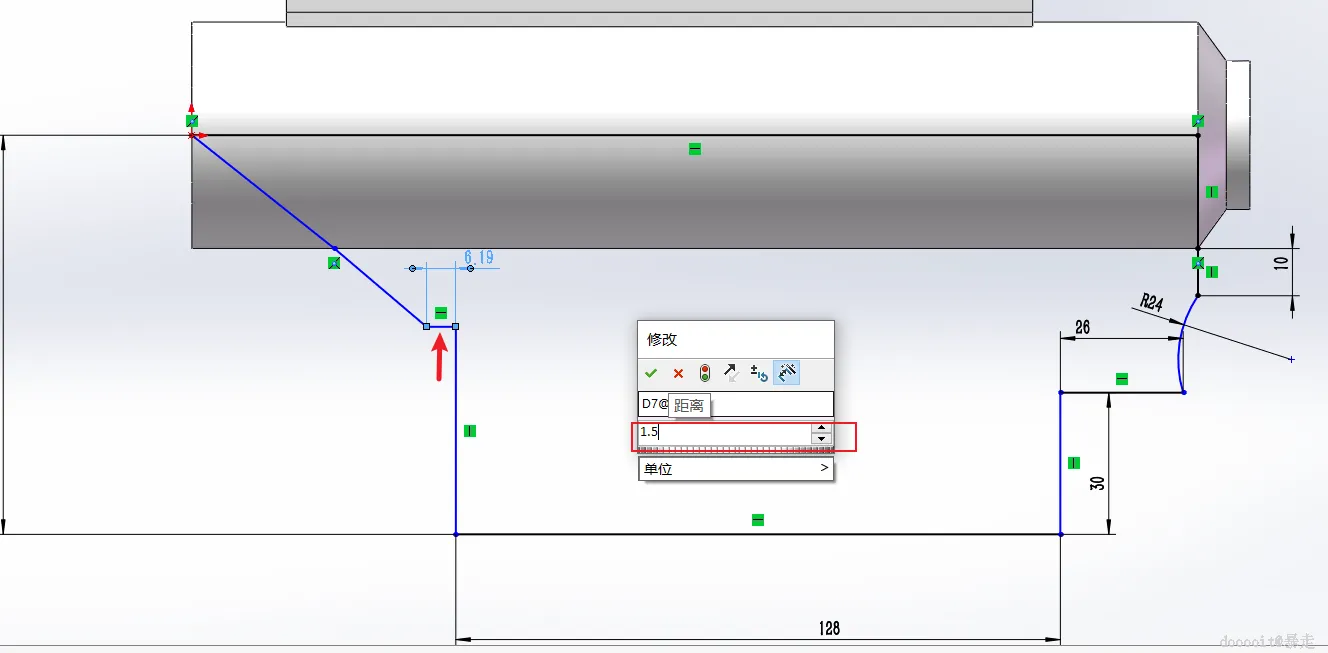Expand the 单位 units submenu

736,469
